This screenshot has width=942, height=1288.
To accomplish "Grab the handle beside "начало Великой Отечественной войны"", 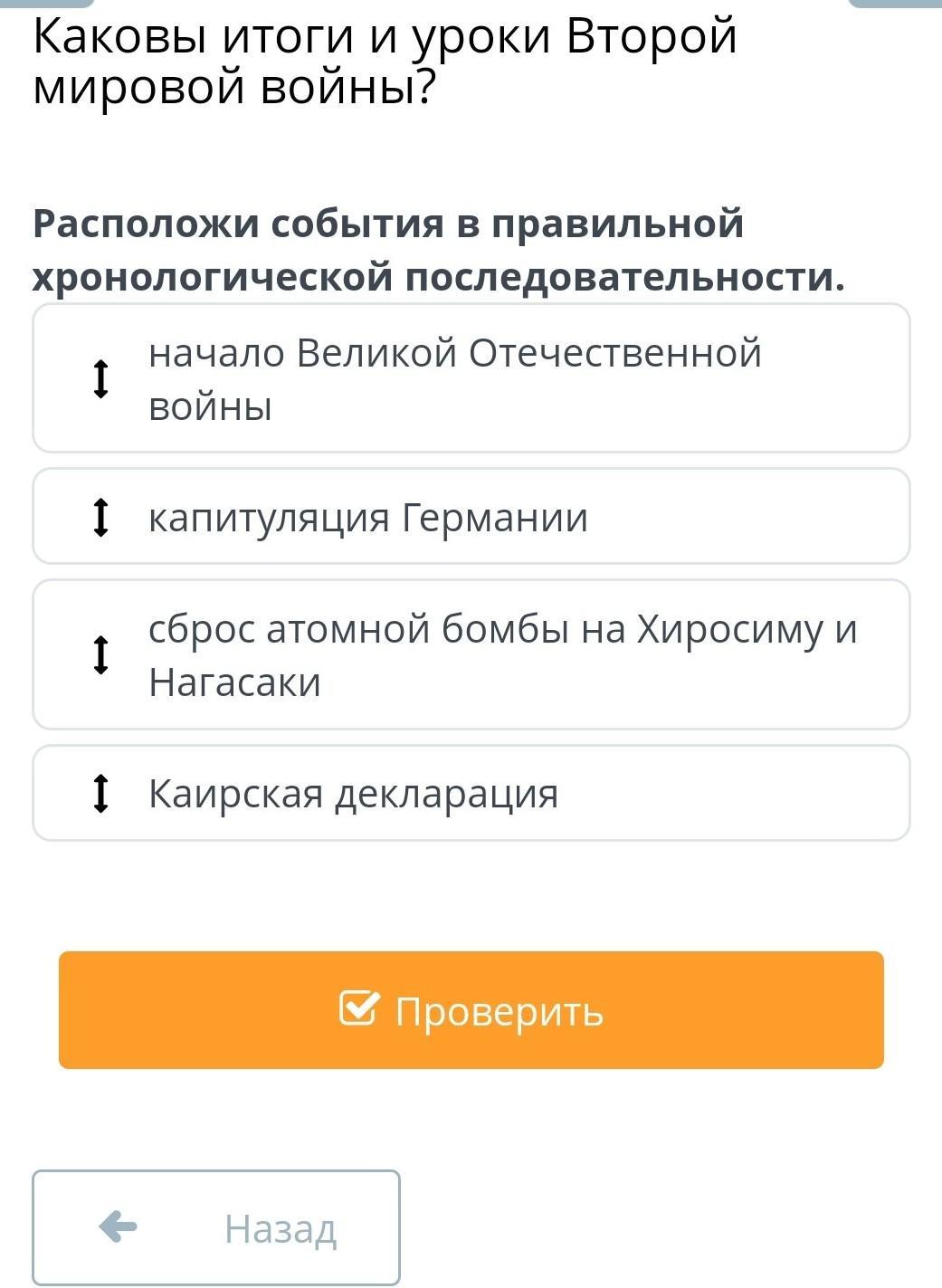I will [101, 378].
